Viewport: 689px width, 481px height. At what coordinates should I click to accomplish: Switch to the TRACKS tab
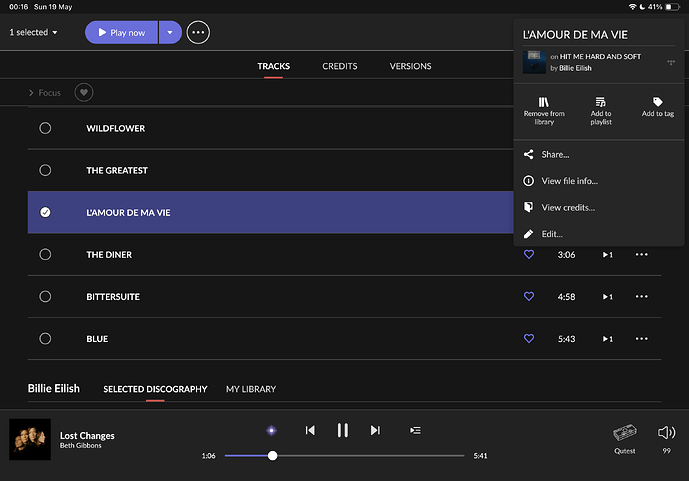click(x=273, y=66)
